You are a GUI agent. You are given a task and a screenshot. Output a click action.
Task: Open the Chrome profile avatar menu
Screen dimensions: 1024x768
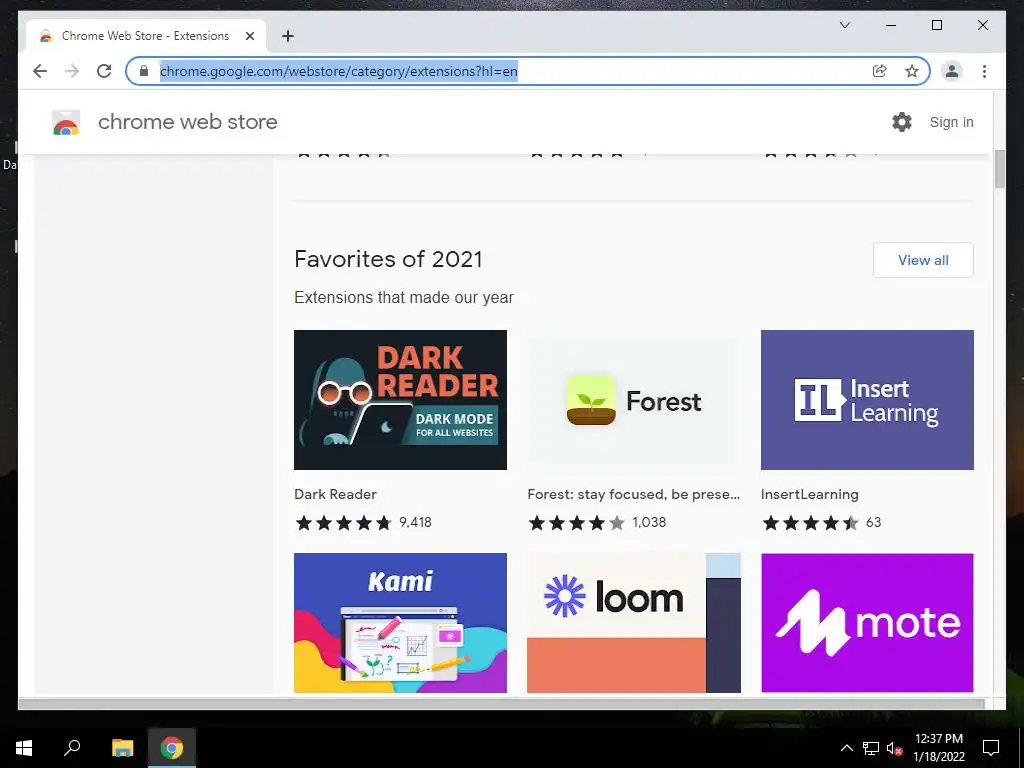(x=952, y=71)
